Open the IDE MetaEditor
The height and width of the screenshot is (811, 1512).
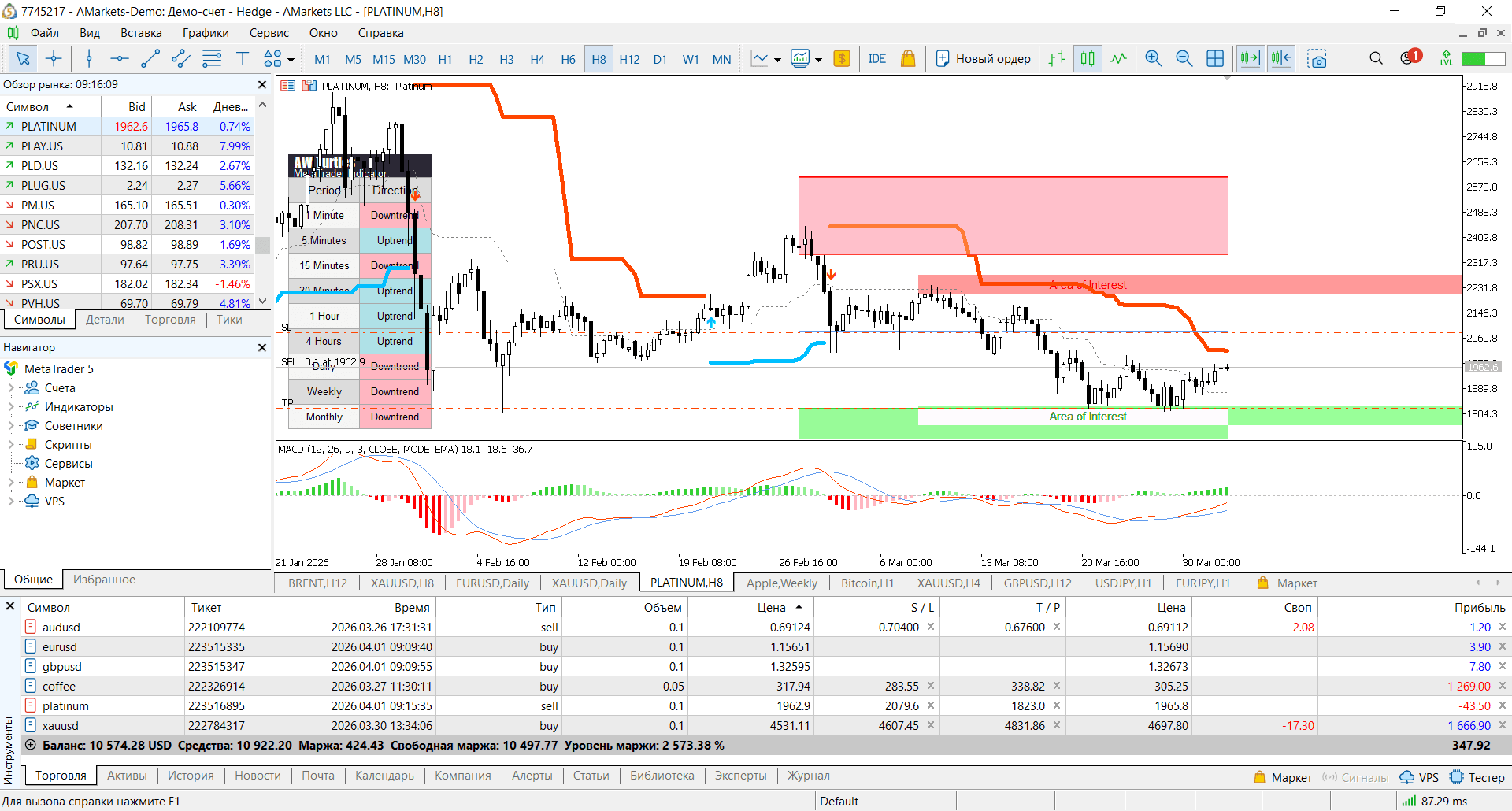pyautogui.click(x=876, y=59)
